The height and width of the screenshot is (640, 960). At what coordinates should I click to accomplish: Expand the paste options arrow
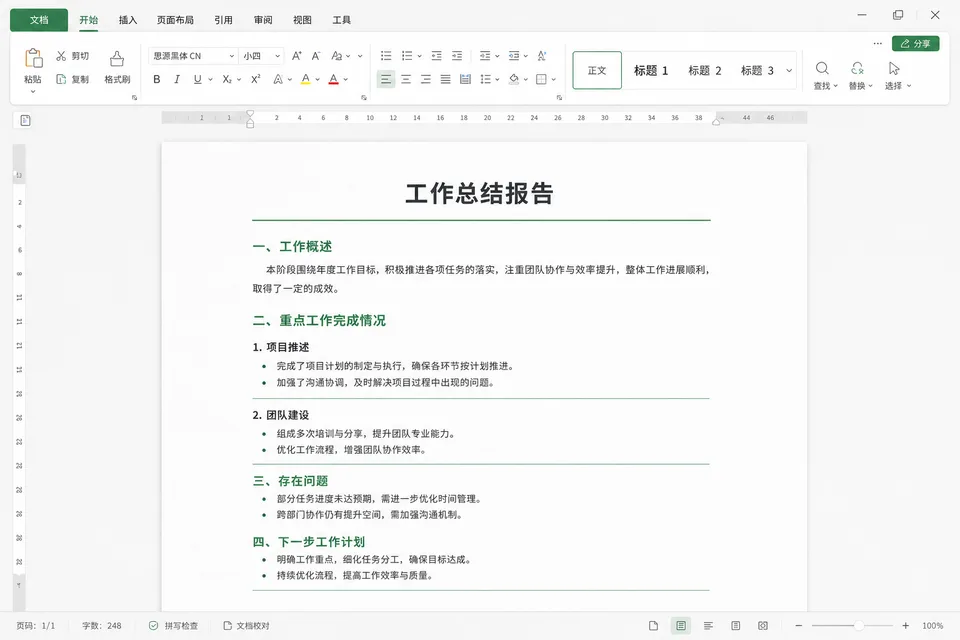33,91
